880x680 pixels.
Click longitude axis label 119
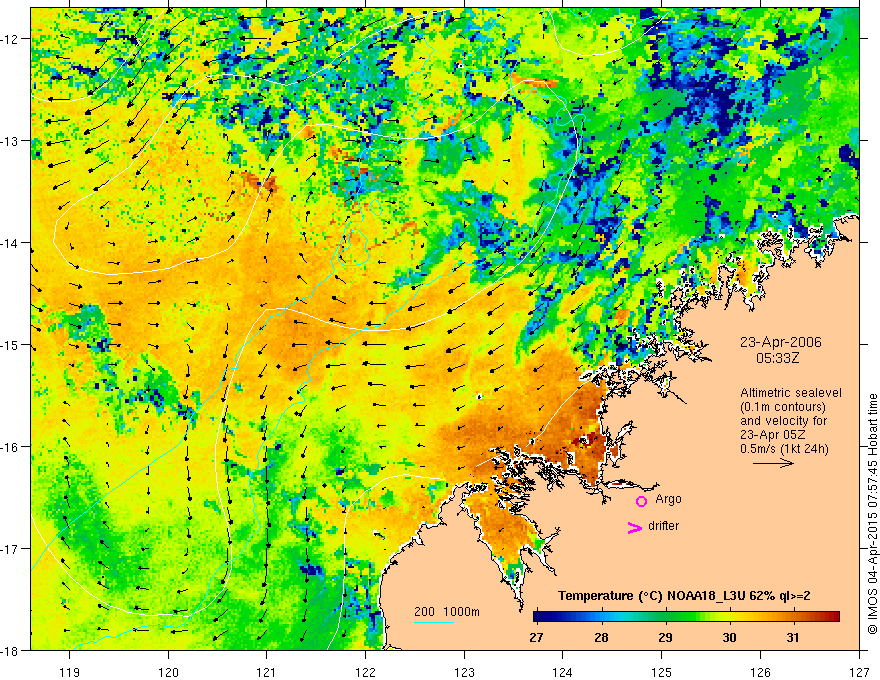coord(70,672)
